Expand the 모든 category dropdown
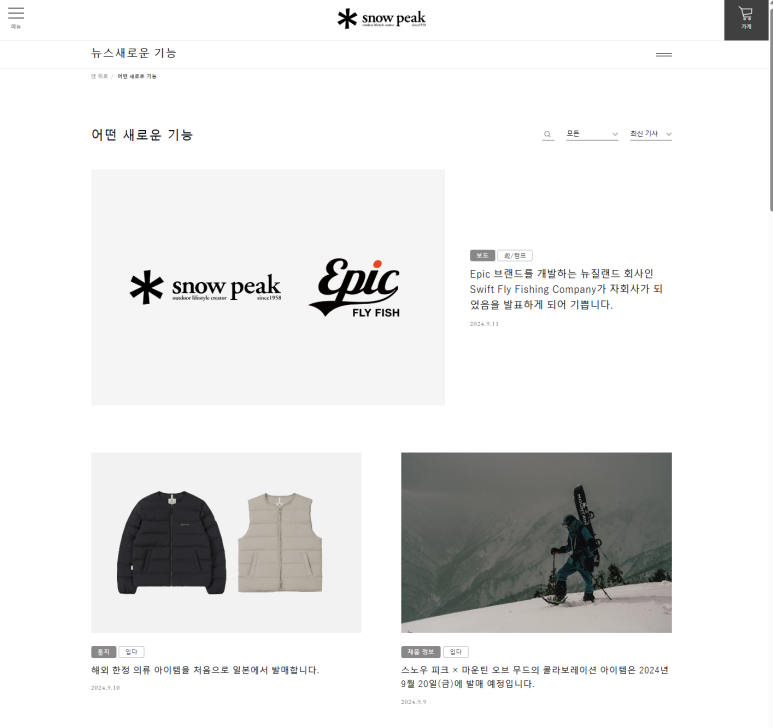773x728 pixels. (x=592, y=134)
